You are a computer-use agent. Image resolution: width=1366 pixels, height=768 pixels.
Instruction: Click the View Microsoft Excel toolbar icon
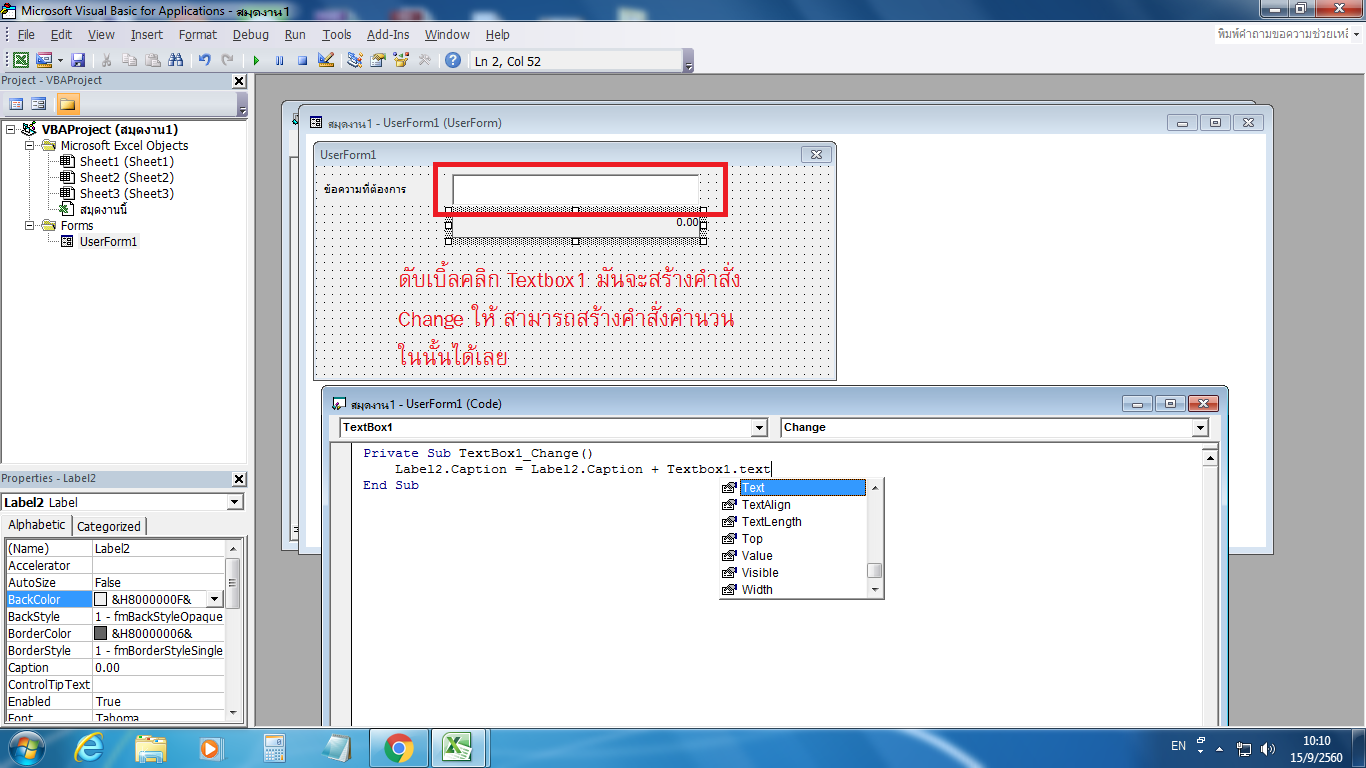pos(21,61)
